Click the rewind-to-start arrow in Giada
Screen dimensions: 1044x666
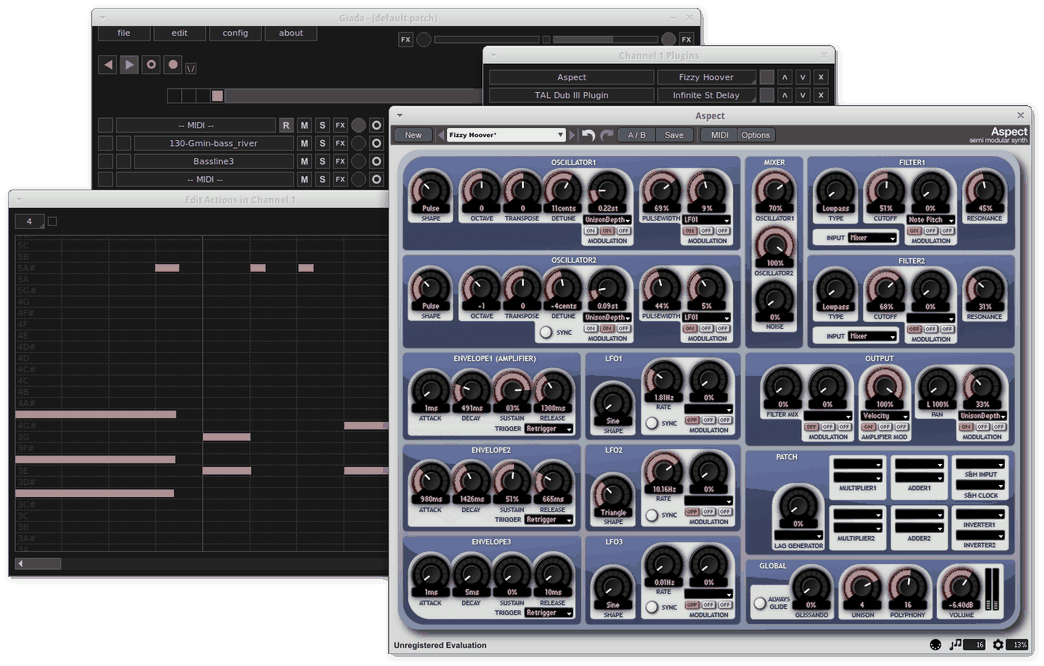click(107, 65)
